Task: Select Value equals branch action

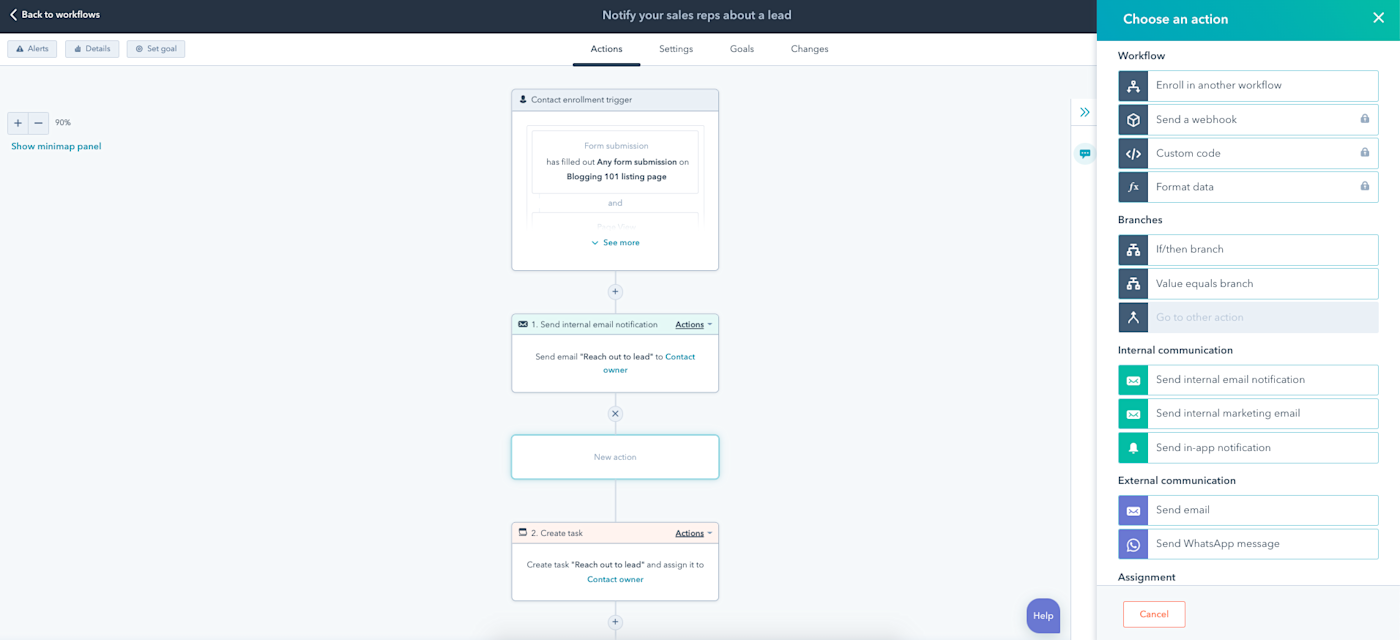Action: pyautogui.click(x=1248, y=284)
